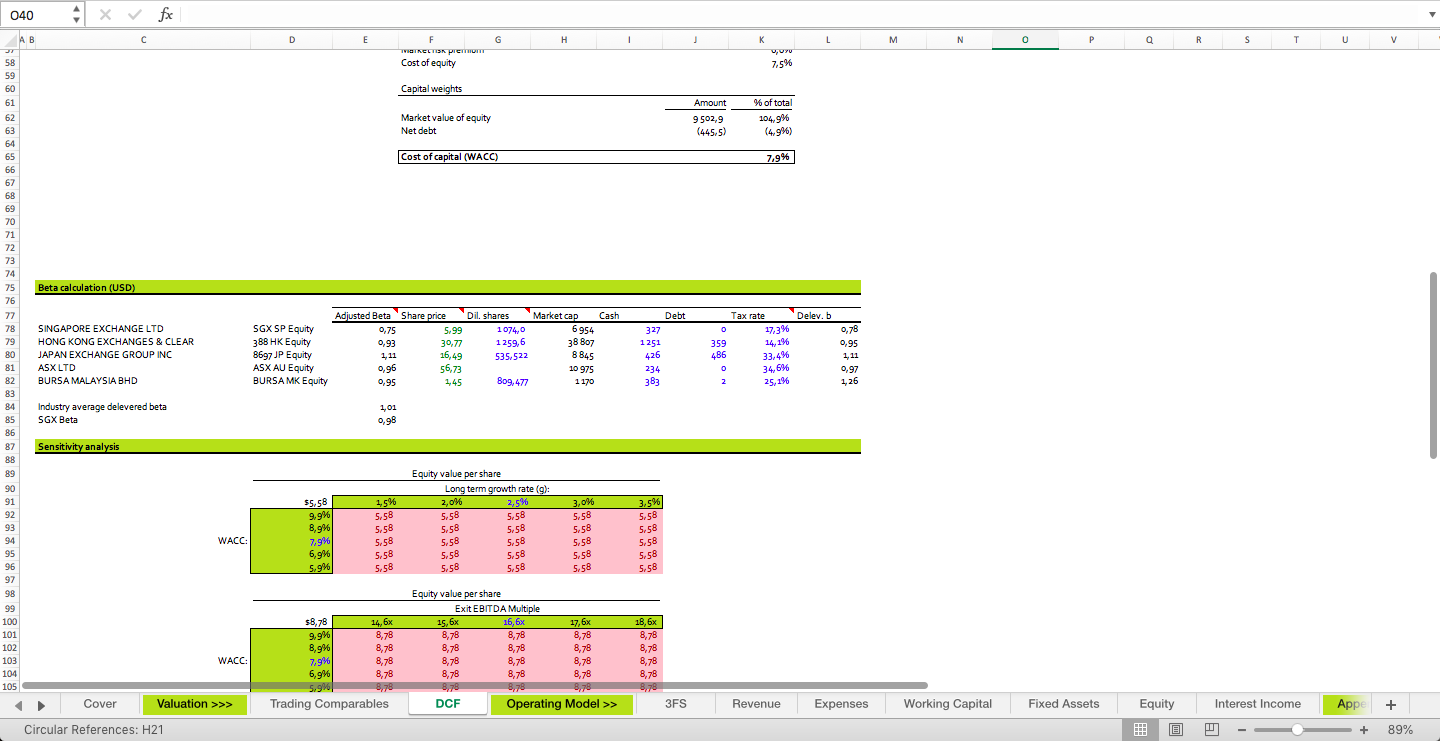Click JAPAN EXCHANGE GROUP INC cell
Screen dimensions: 1440x741
(x=105, y=354)
